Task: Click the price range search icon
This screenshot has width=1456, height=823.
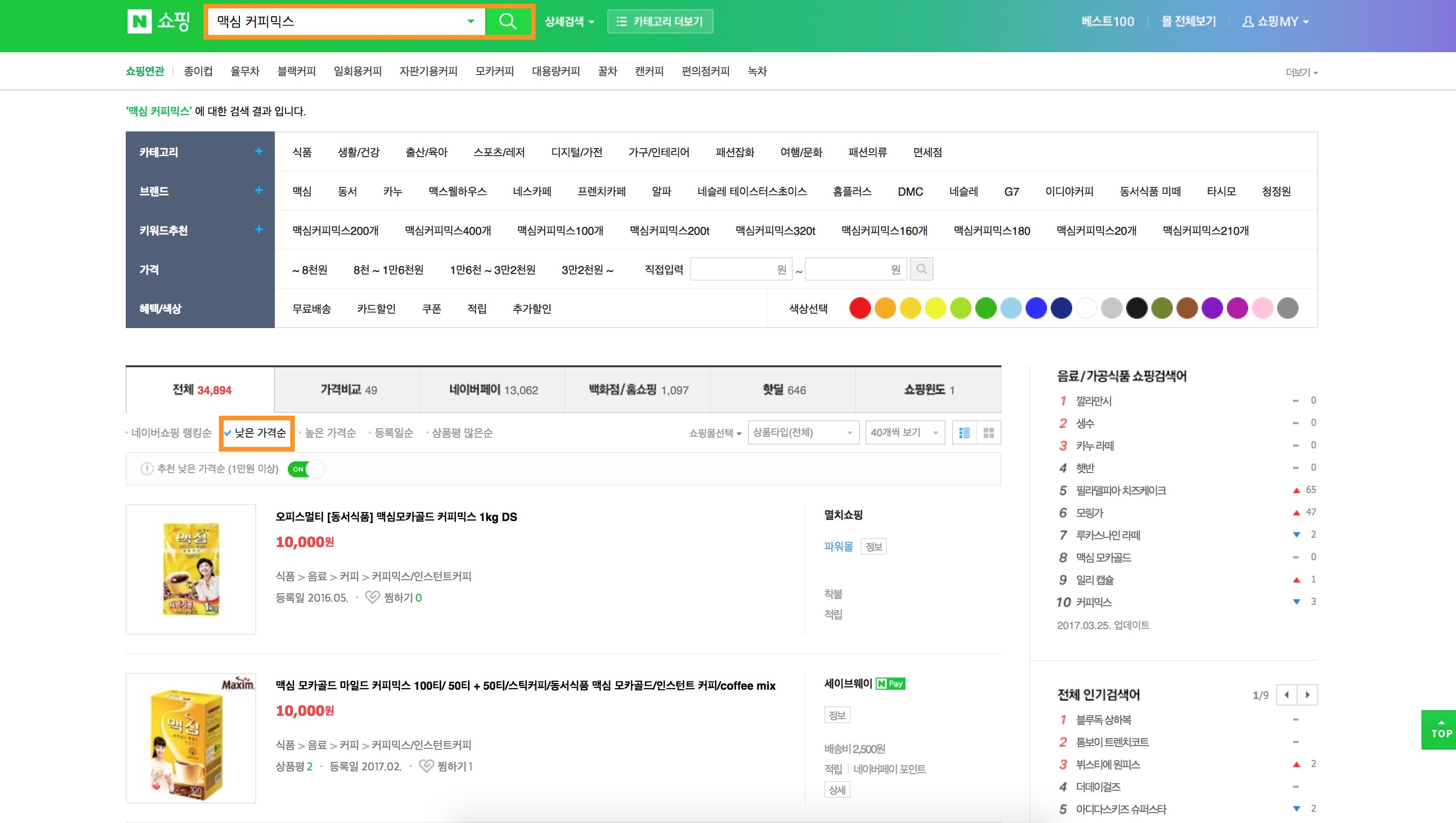Action: [921, 269]
